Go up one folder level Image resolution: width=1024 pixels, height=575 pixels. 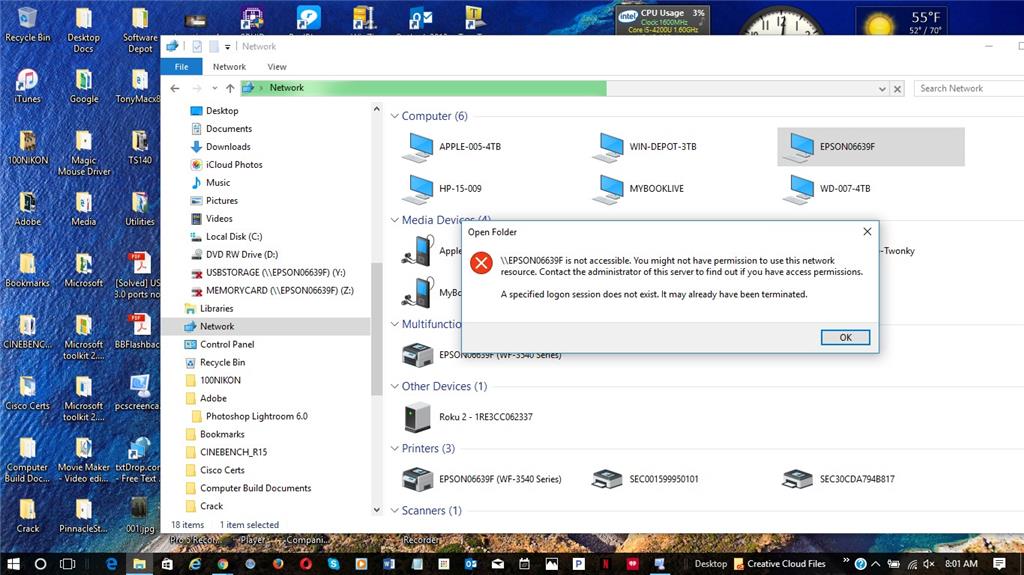coord(230,88)
